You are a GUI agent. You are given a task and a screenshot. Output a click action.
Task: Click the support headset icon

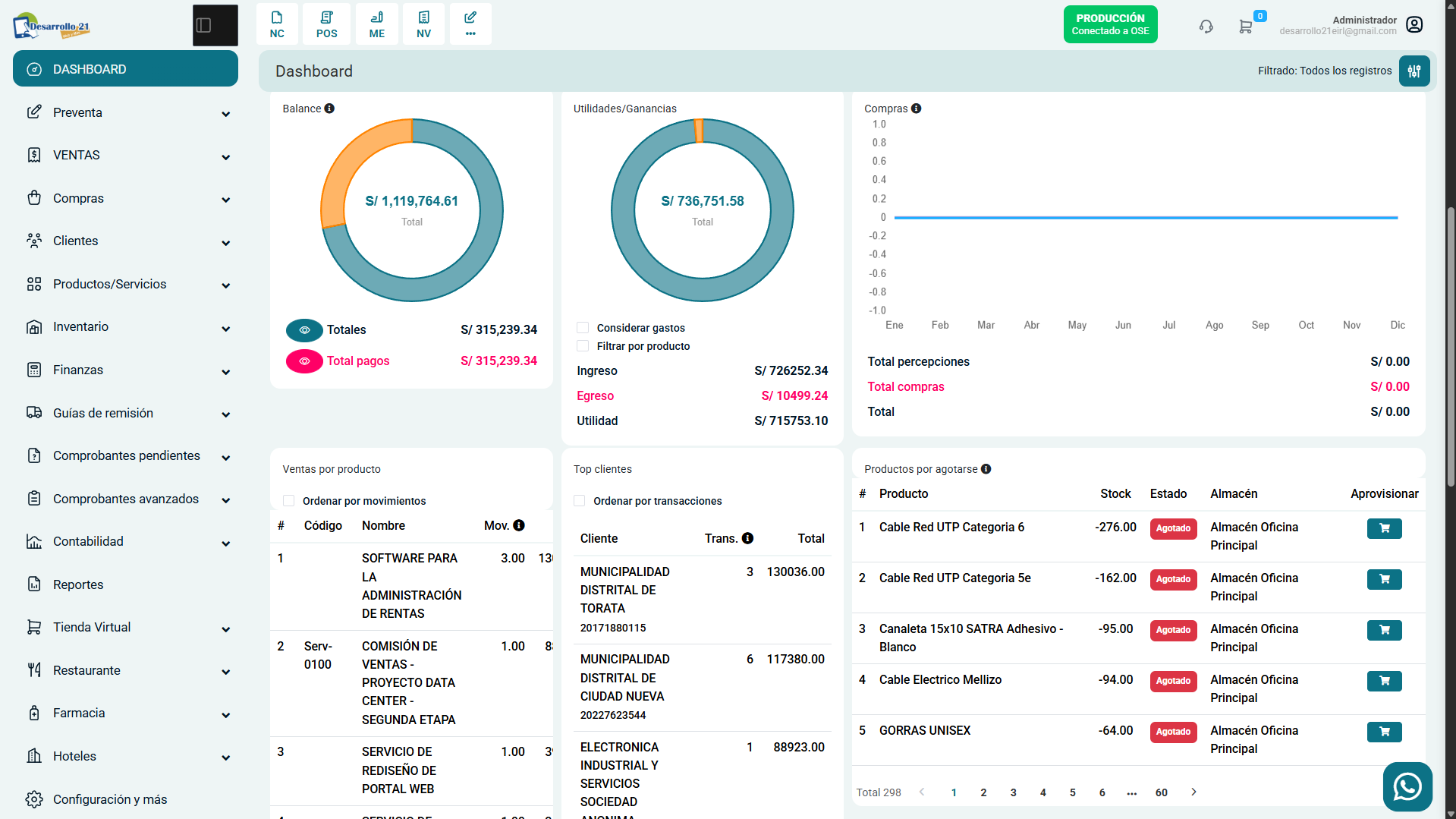[x=1206, y=26]
